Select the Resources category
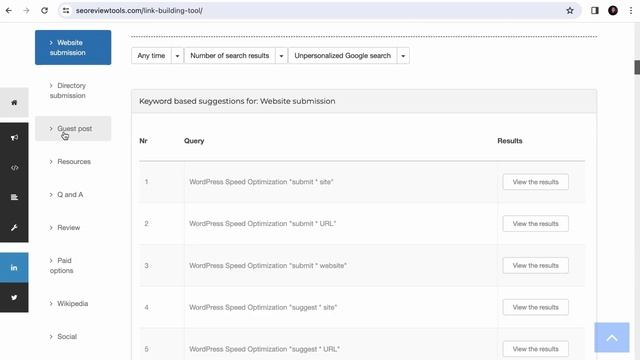Screen dimensions: 640x360 pyautogui.click(x=73, y=162)
